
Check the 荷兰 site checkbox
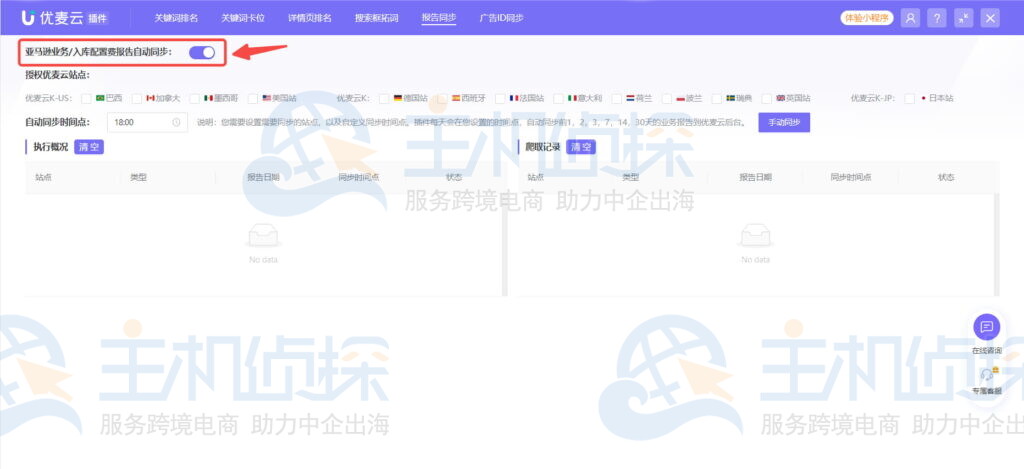click(616, 99)
